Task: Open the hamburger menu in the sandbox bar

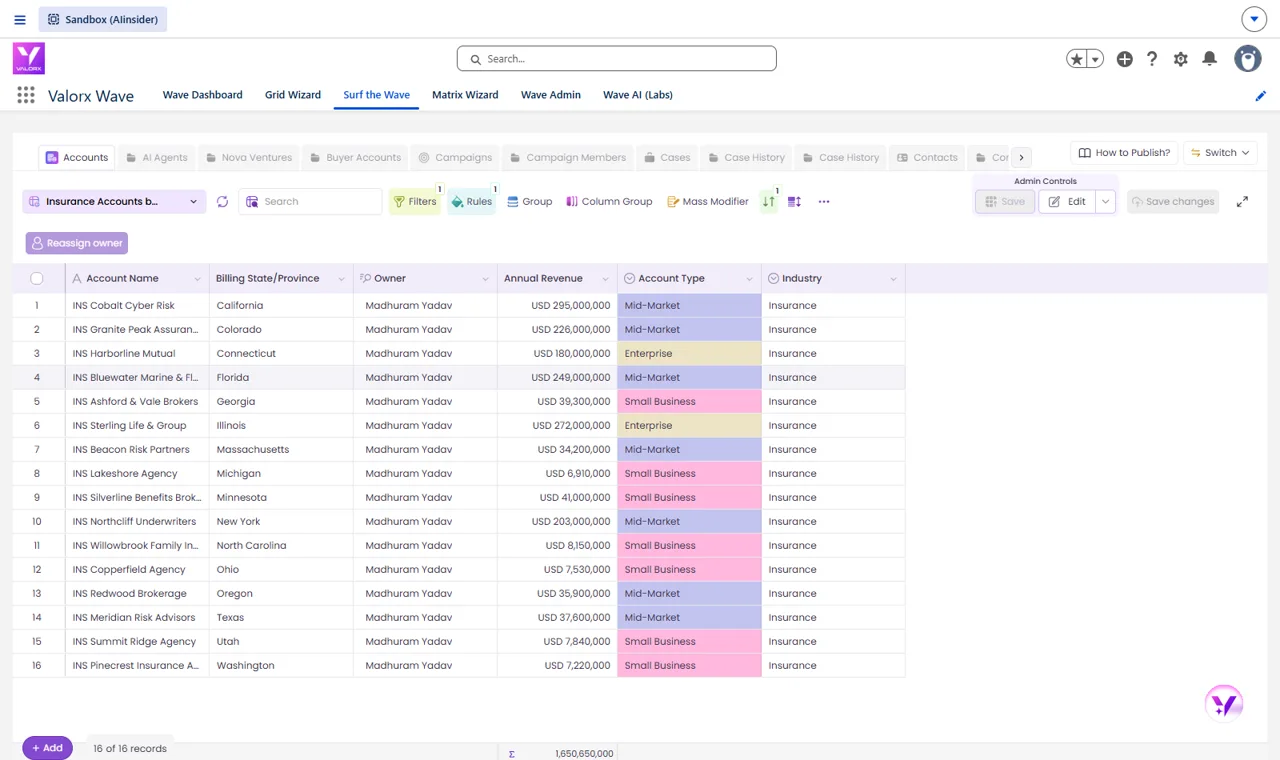Action: (x=20, y=19)
